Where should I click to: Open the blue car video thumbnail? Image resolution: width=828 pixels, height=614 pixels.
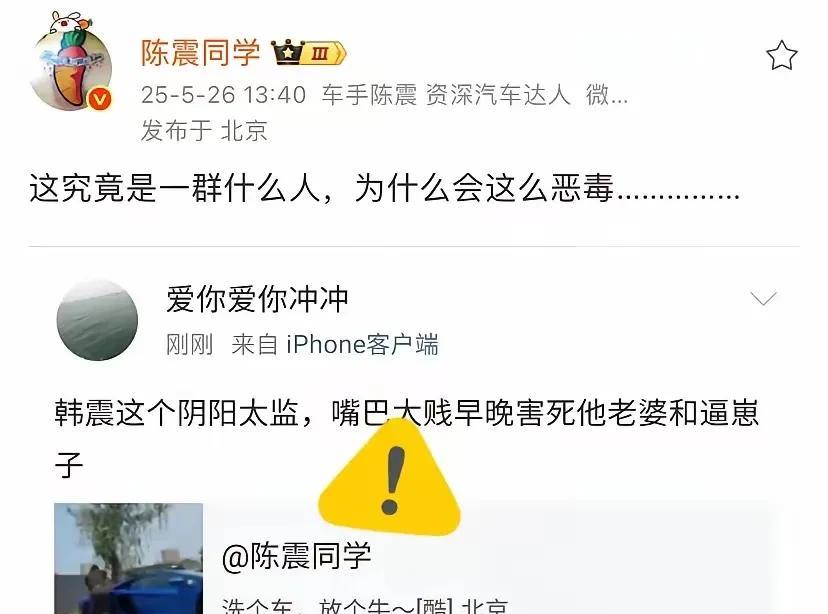[128, 559]
